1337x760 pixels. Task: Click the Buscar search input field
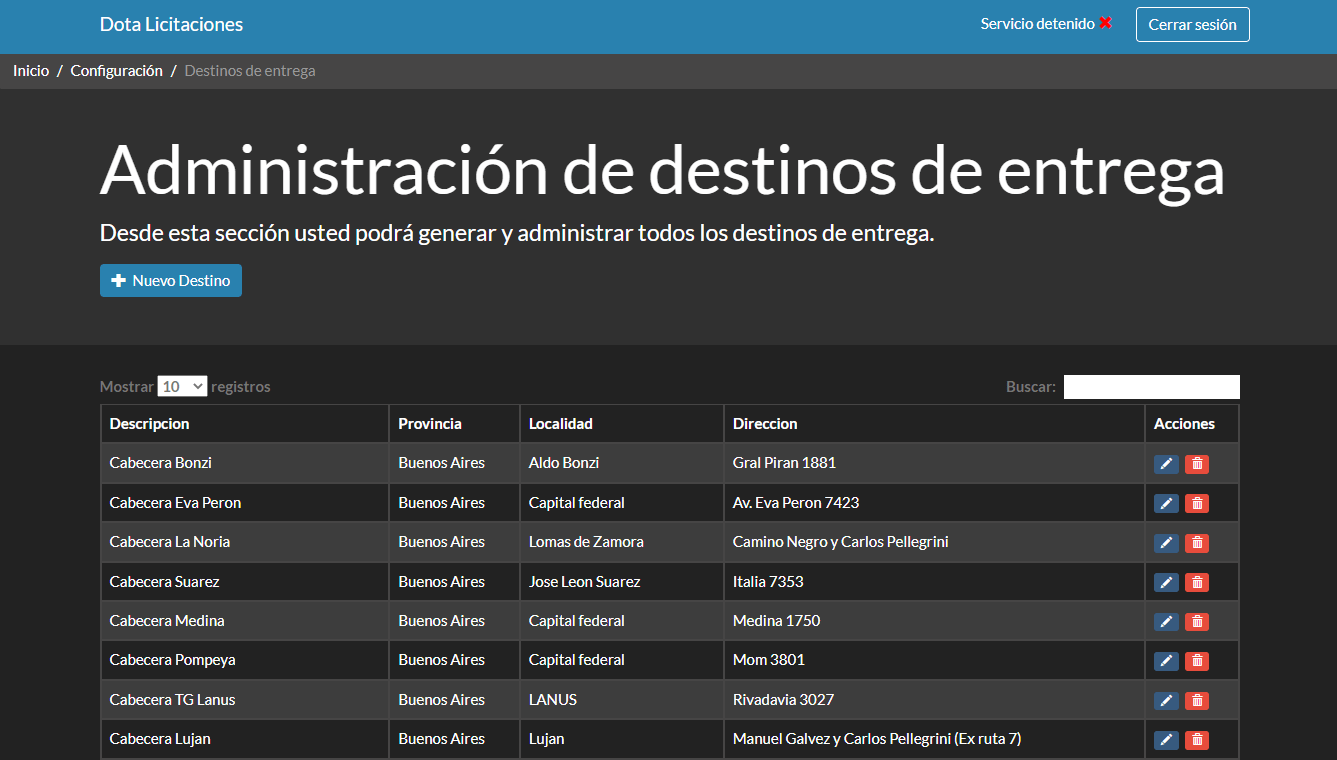pyautogui.click(x=1151, y=387)
